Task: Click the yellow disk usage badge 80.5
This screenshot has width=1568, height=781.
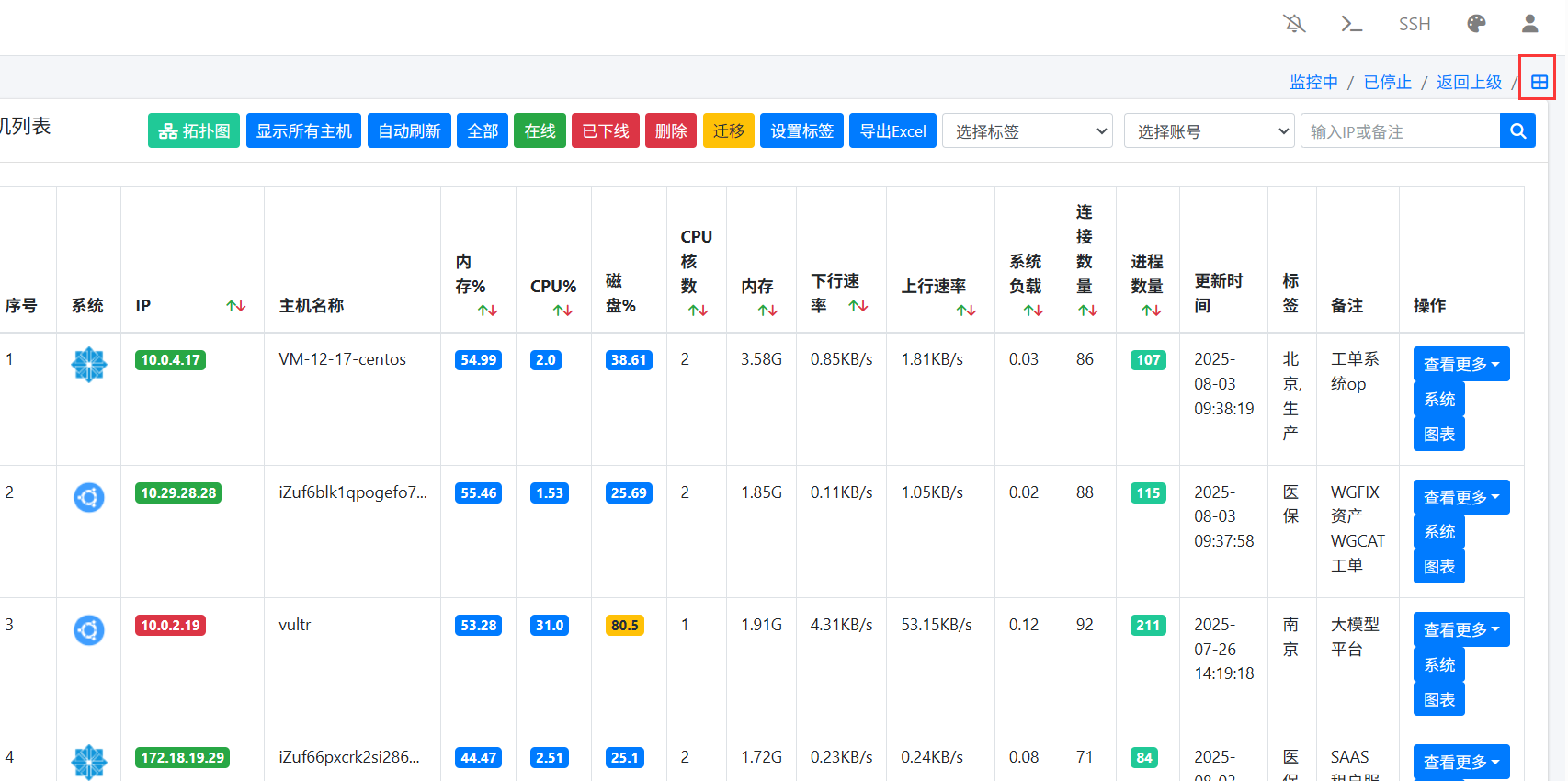Action: (625, 626)
